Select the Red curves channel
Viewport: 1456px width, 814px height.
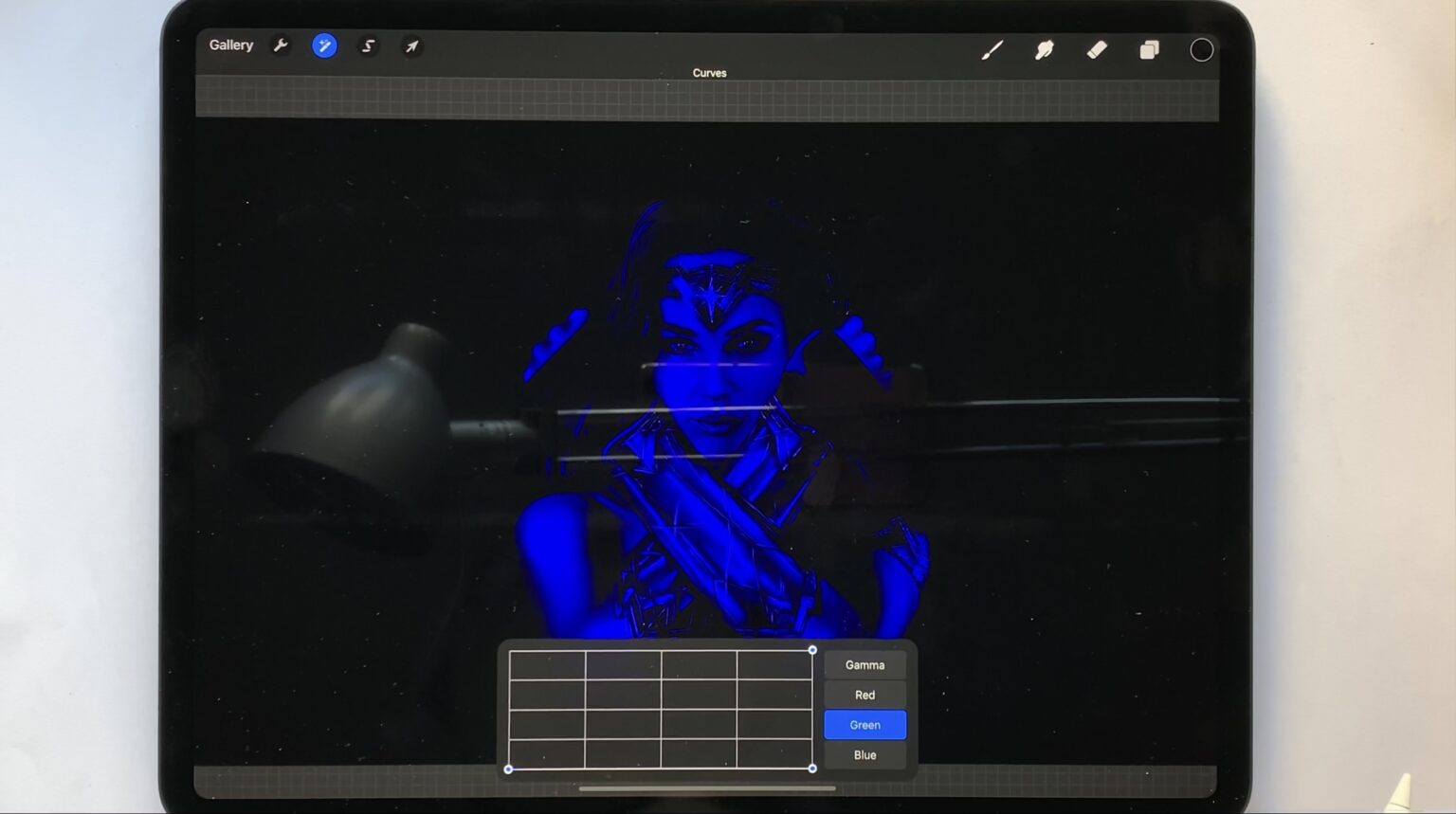(864, 695)
